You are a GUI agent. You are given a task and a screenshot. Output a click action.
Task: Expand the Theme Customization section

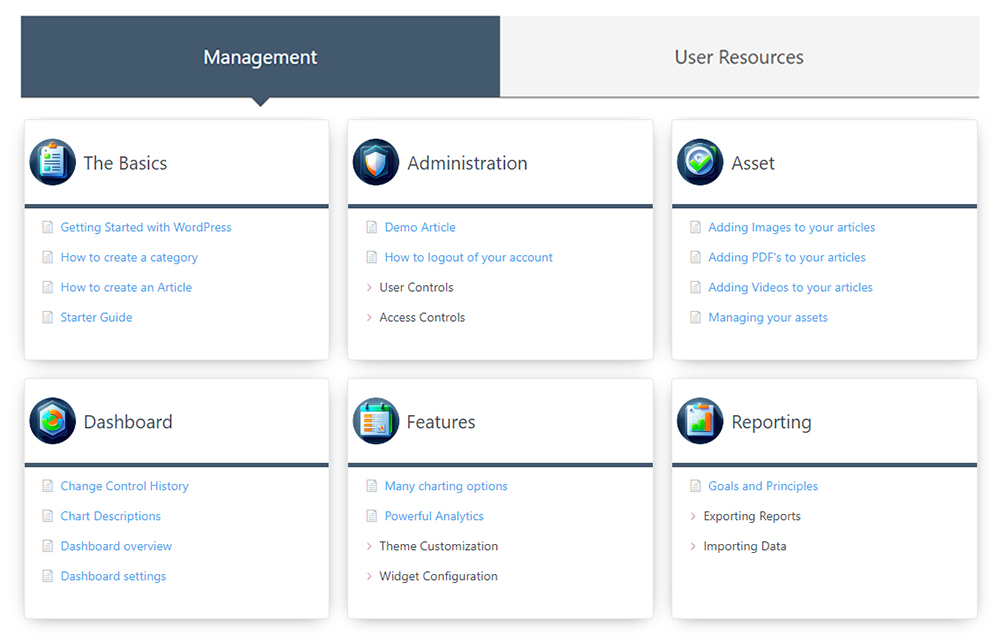[438, 546]
